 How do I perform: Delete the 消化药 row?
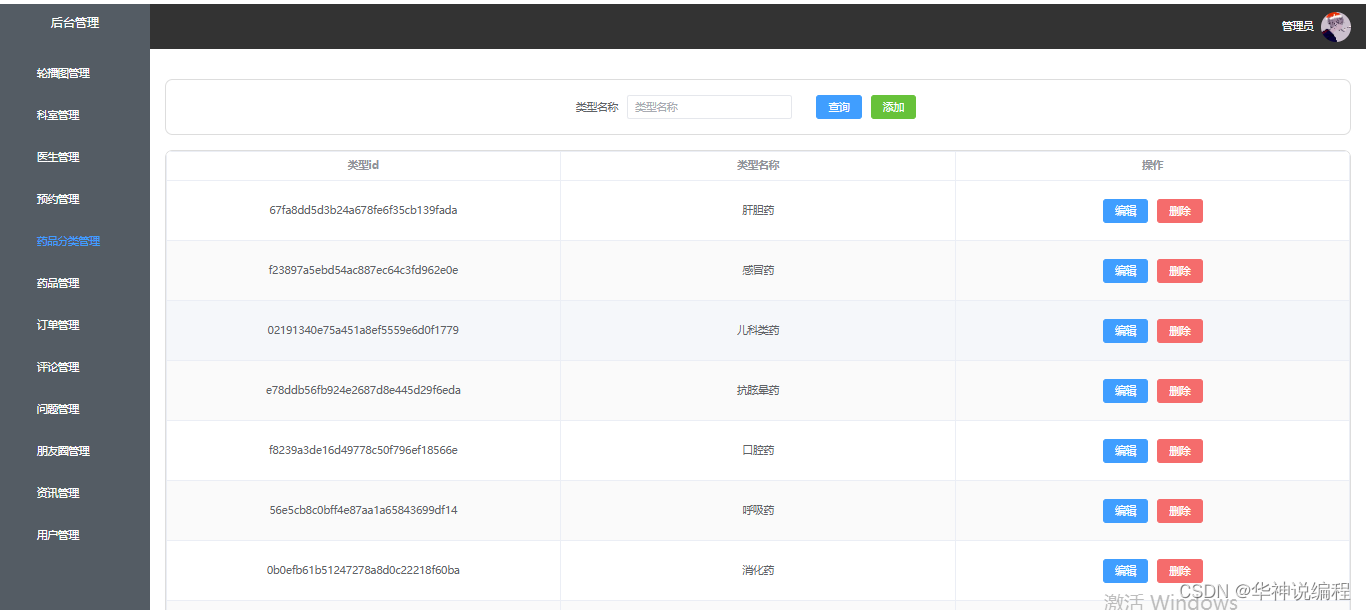(1180, 571)
